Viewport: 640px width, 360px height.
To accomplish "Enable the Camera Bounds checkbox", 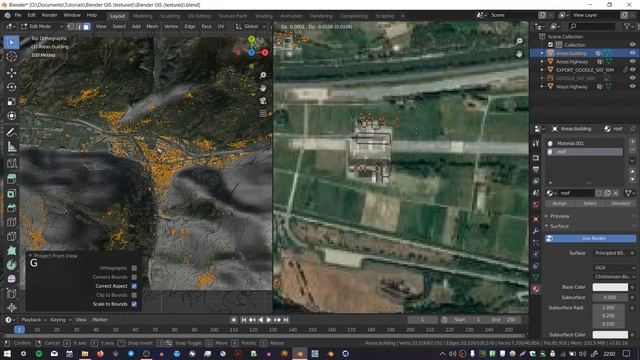I will tap(134, 277).
